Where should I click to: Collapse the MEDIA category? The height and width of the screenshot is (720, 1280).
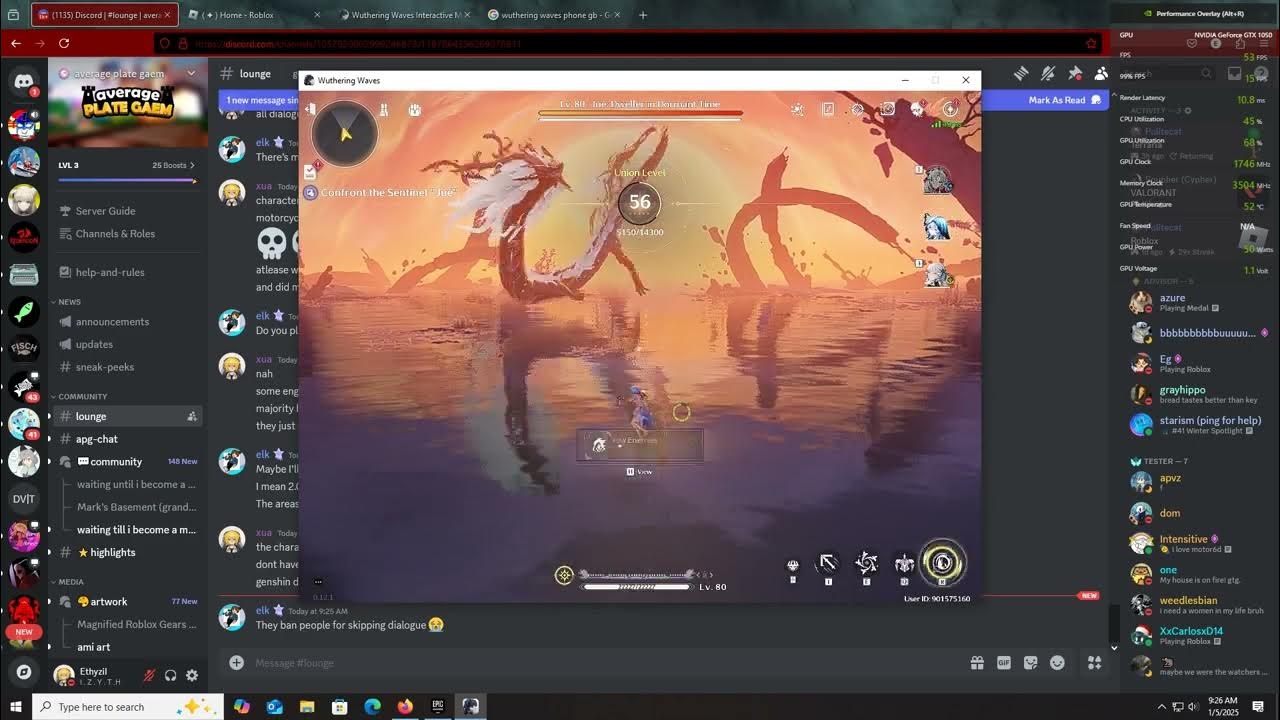70,582
